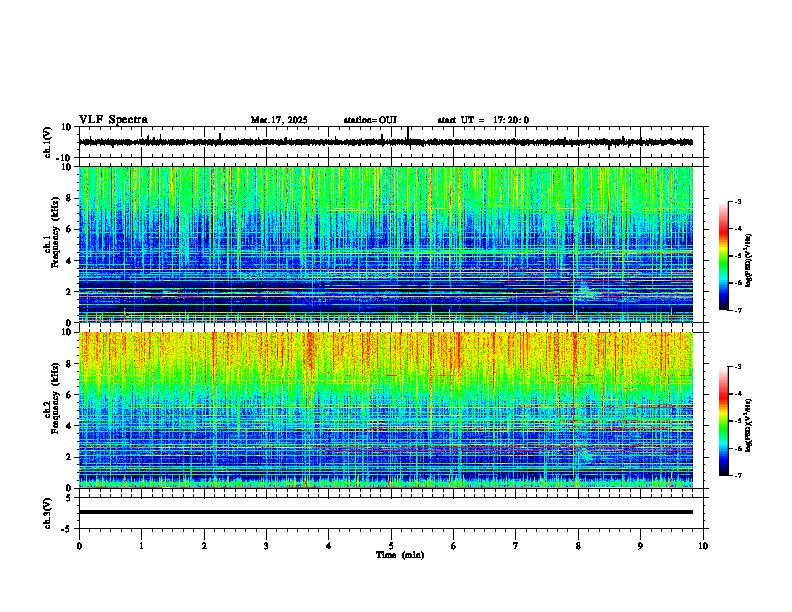This screenshot has width=792, height=612.
Task: Click the "VLF Spectra" plot title
Action: (113, 120)
